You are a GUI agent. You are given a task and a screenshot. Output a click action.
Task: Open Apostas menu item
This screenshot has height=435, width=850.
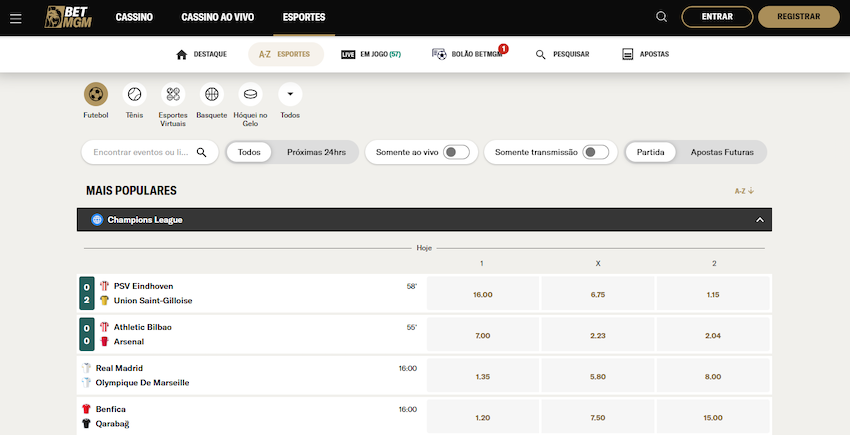[646, 54]
